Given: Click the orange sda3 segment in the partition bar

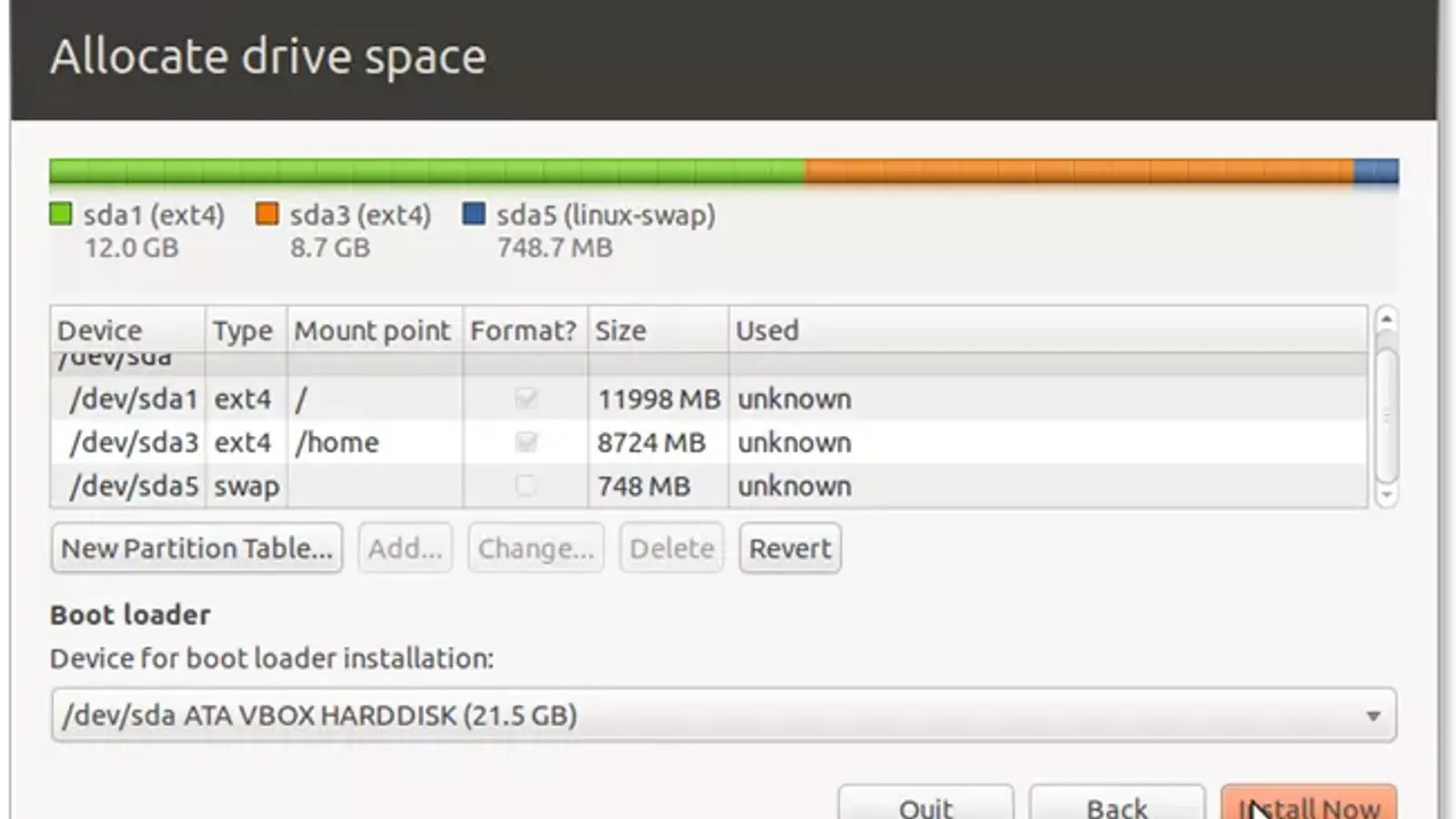Looking at the screenshot, I should click(1078, 171).
